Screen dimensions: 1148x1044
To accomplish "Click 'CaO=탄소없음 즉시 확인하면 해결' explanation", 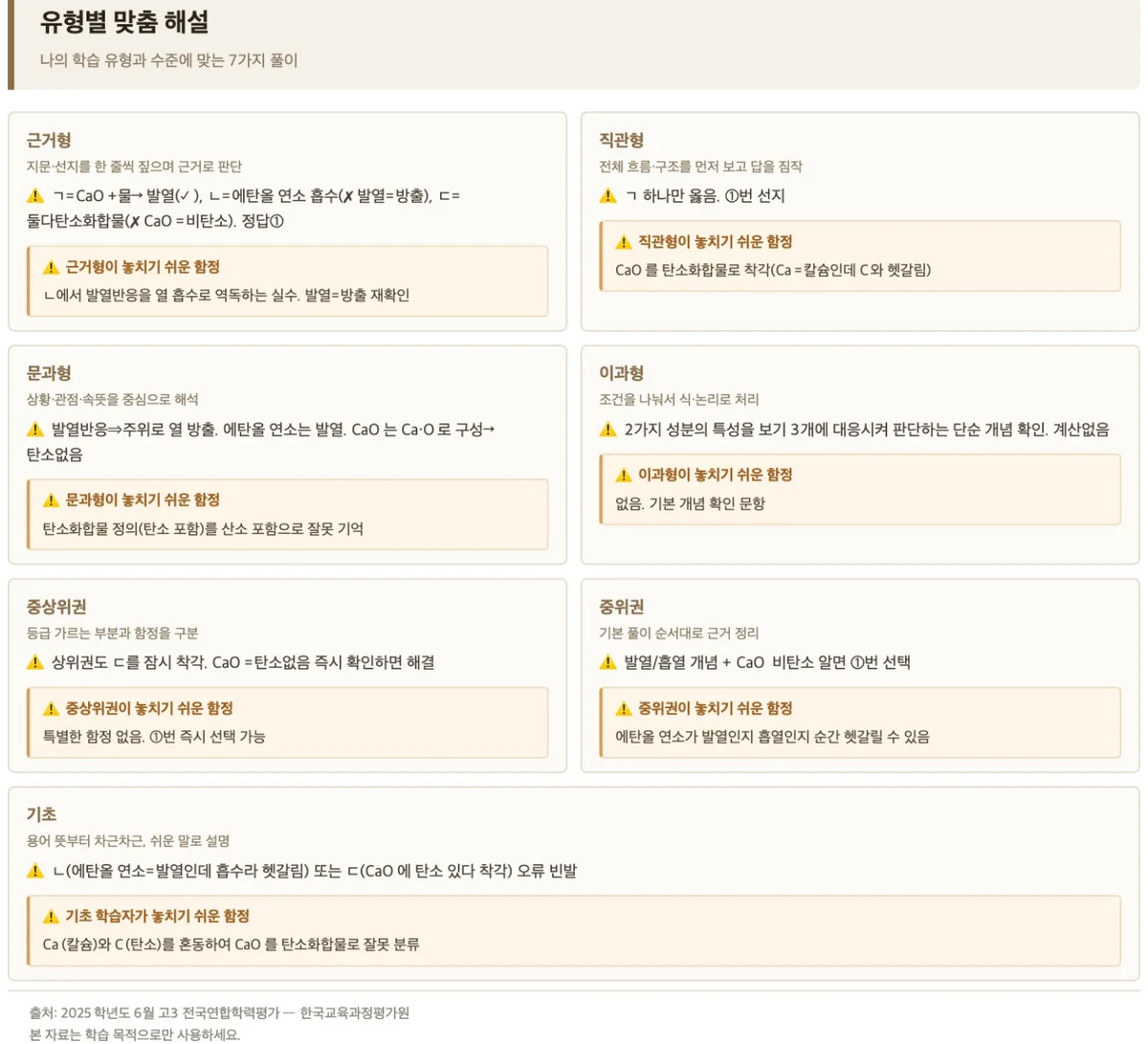I will tap(243, 662).
